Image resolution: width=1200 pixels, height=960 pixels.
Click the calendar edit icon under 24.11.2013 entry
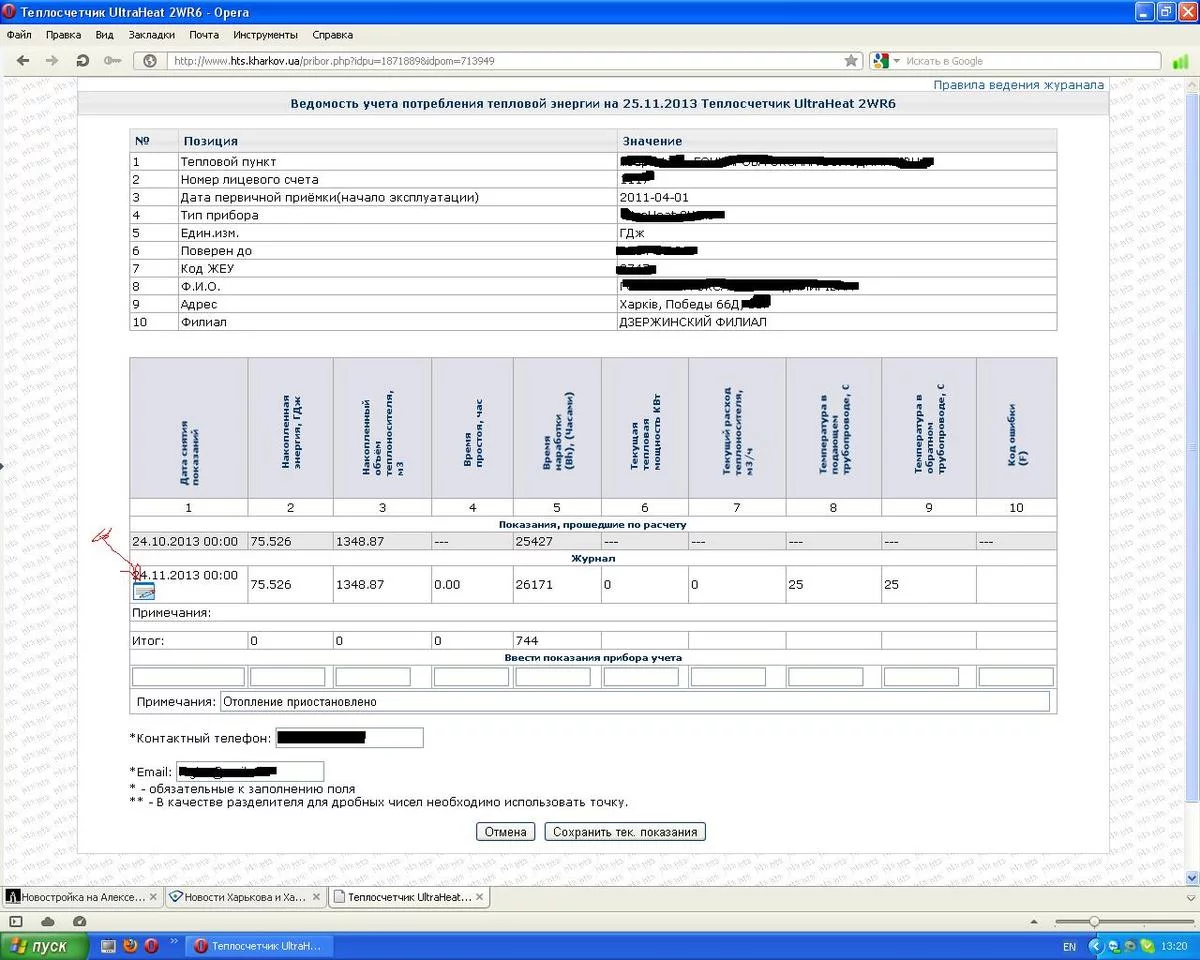[x=144, y=591]
